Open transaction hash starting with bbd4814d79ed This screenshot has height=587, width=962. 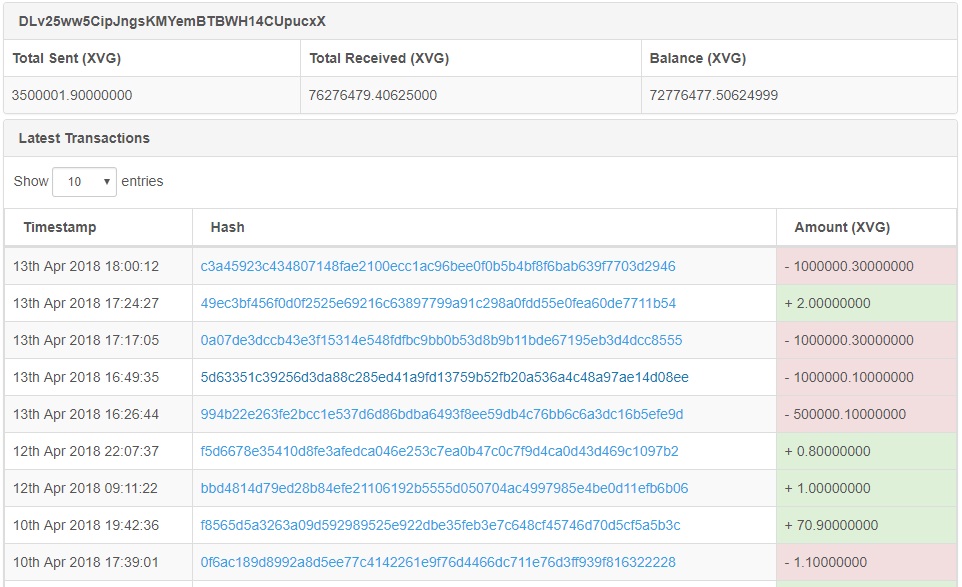(x=444, y=488)
